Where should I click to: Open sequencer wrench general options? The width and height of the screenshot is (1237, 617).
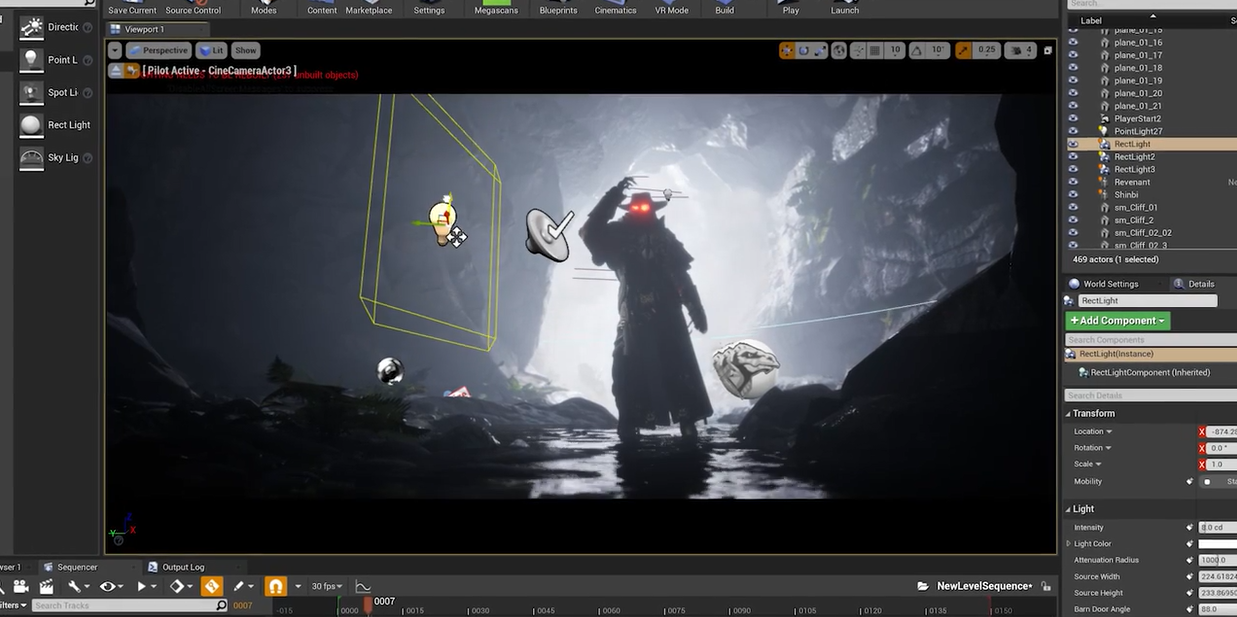(80, 586)
